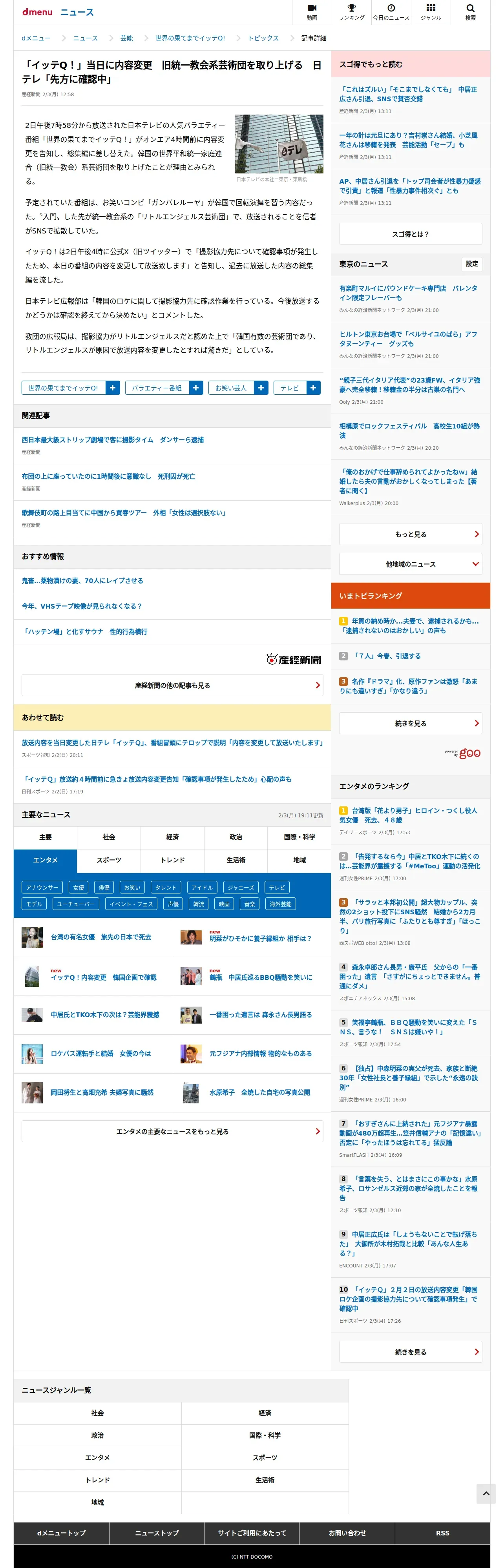Add 世界の果てまでイッテQ! tag with plus icon
The width and height of the screenshot is (504, 1568).
tap(113, 388)
